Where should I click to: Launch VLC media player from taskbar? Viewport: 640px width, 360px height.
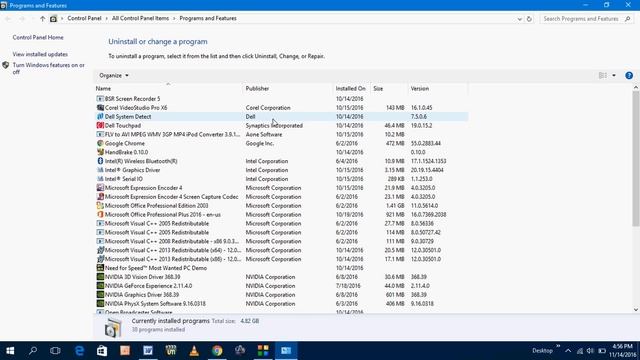pos(194,351)
